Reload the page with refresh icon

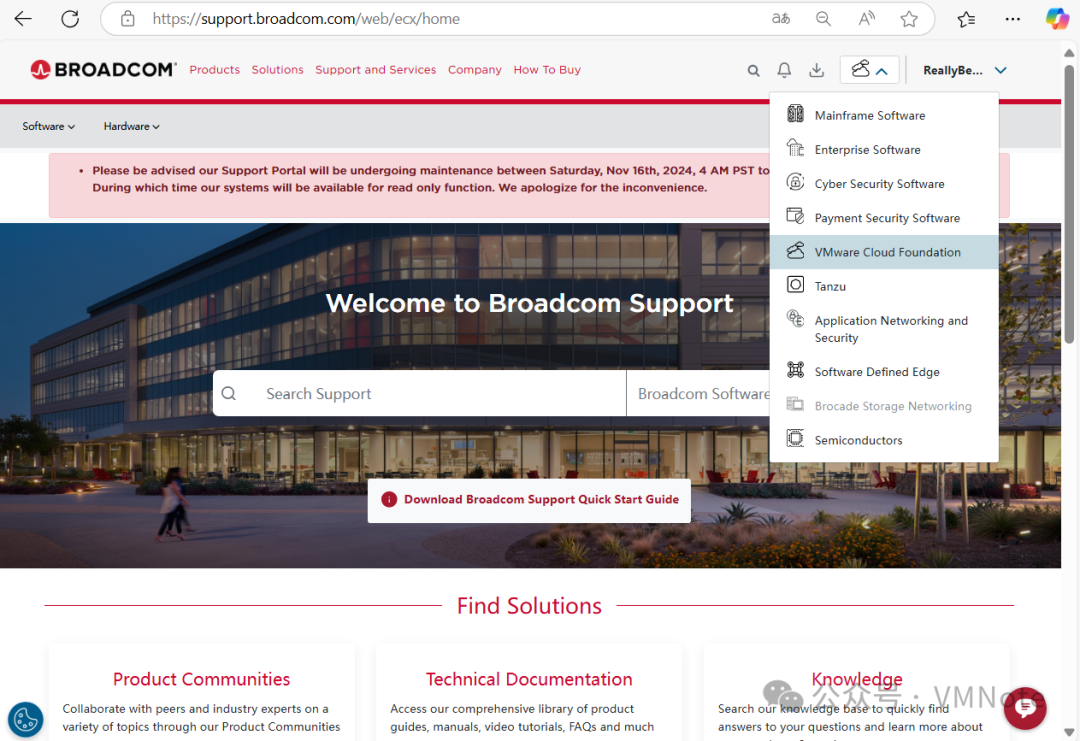pos(70,19)
